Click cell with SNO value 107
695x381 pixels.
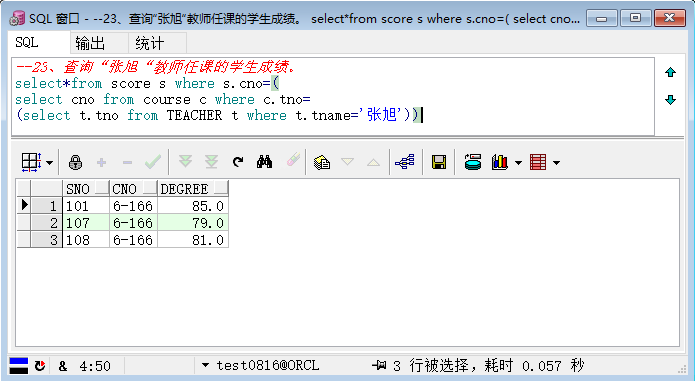tap(86, 222)
